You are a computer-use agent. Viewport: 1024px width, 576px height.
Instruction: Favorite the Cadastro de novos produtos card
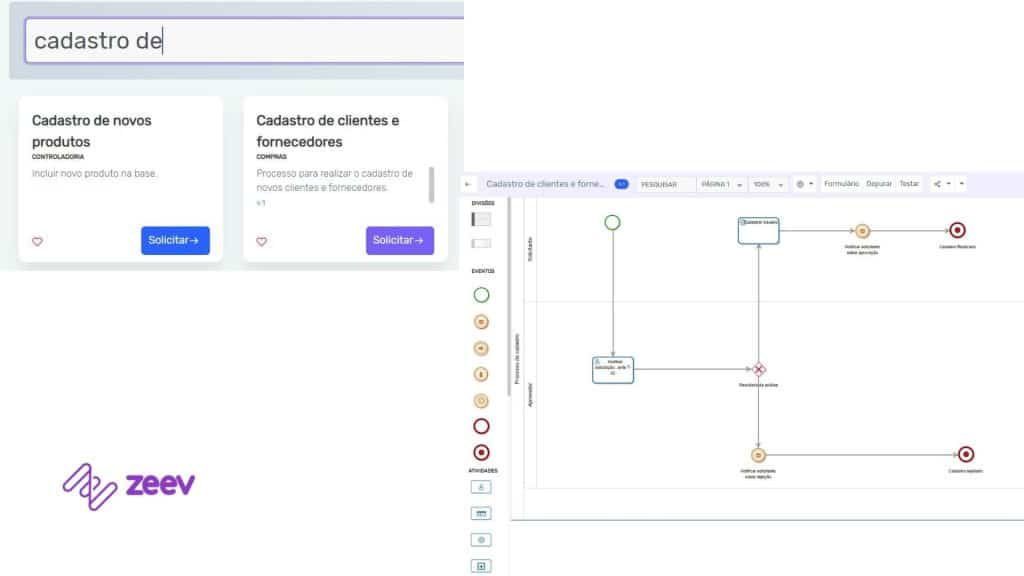click(x=38, y=241)
